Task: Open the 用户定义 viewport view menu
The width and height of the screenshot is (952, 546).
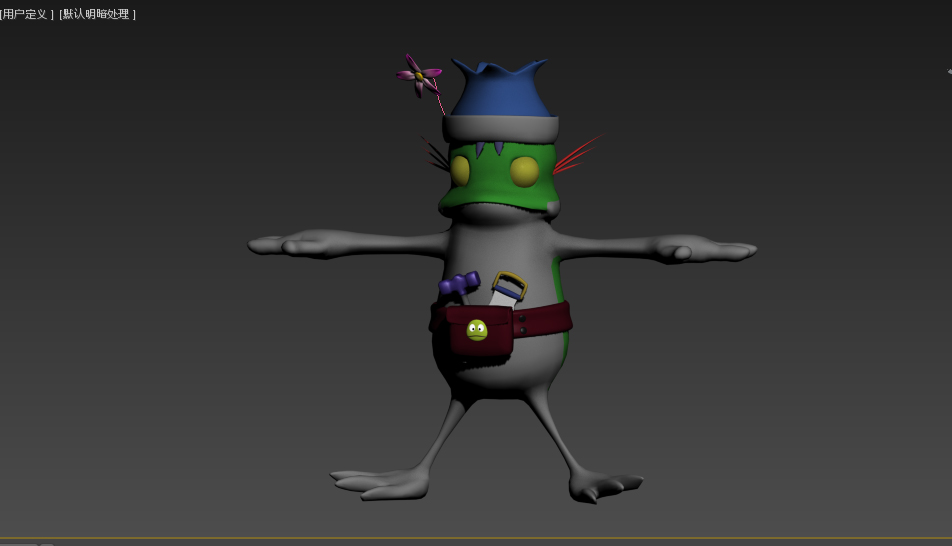Action: coord(26,14)
